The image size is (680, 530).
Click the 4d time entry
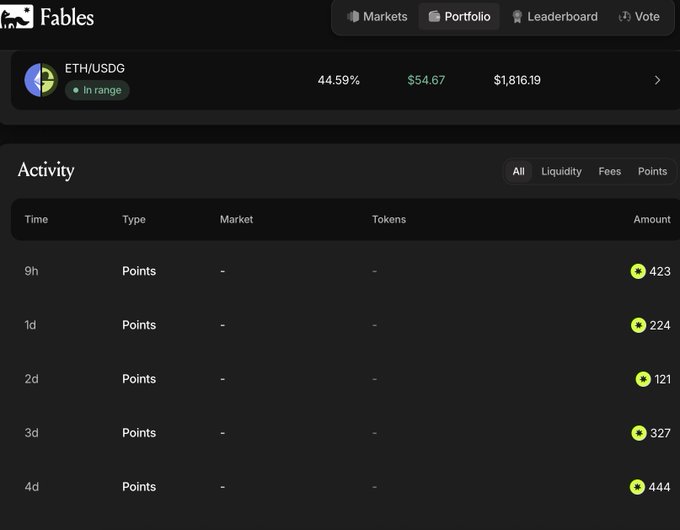pyautogui.click(x=32, y=487)
